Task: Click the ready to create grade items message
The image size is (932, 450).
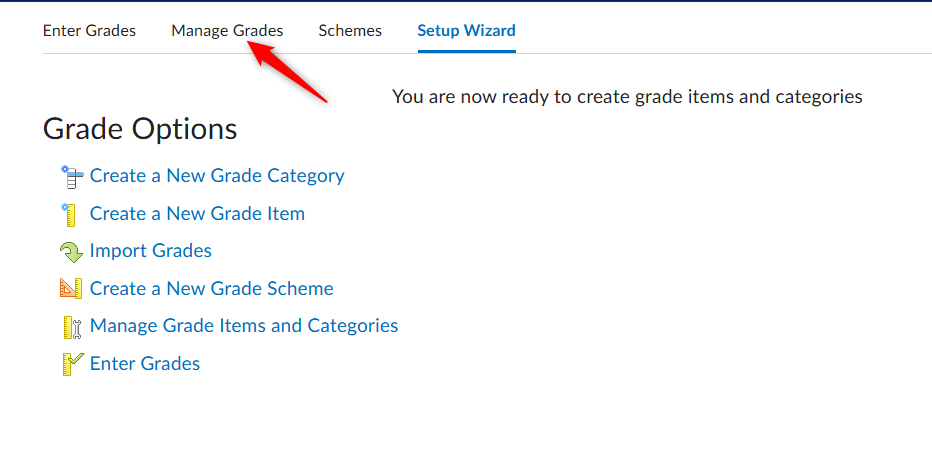Action: [x=627, y=97]
